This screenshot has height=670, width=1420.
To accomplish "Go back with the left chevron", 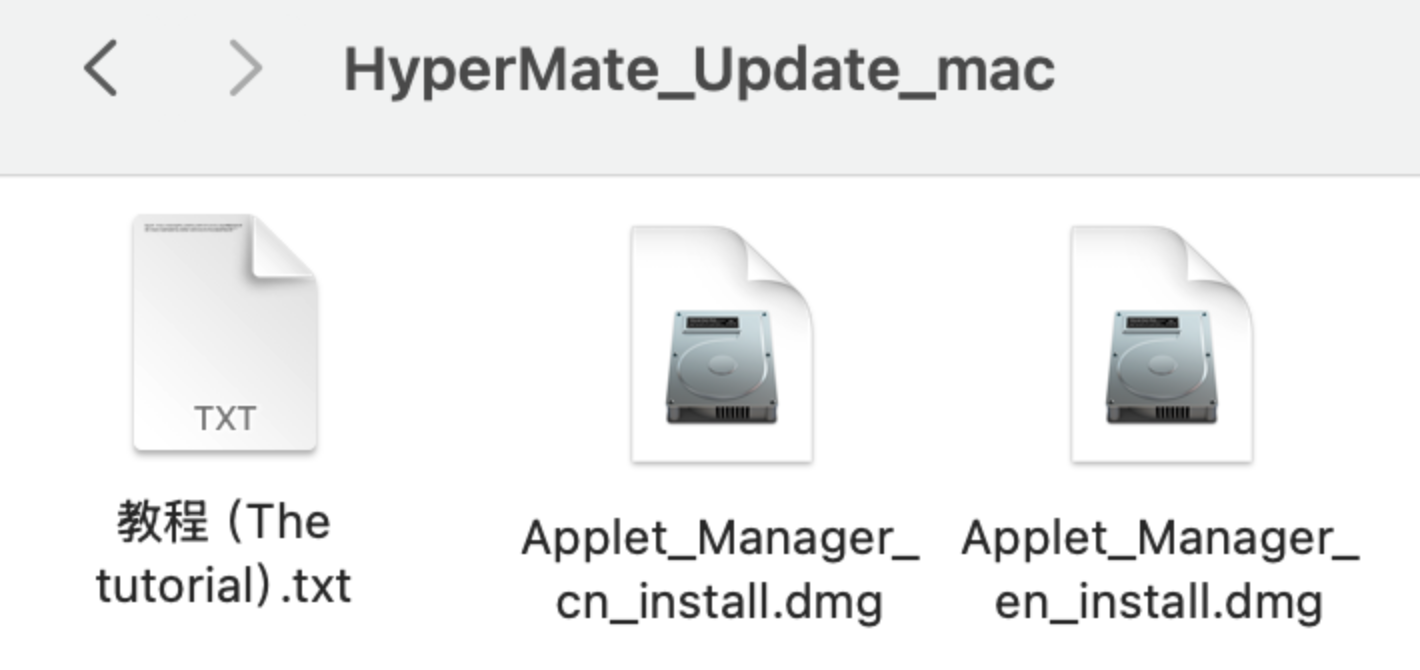I will click(101, 70).
